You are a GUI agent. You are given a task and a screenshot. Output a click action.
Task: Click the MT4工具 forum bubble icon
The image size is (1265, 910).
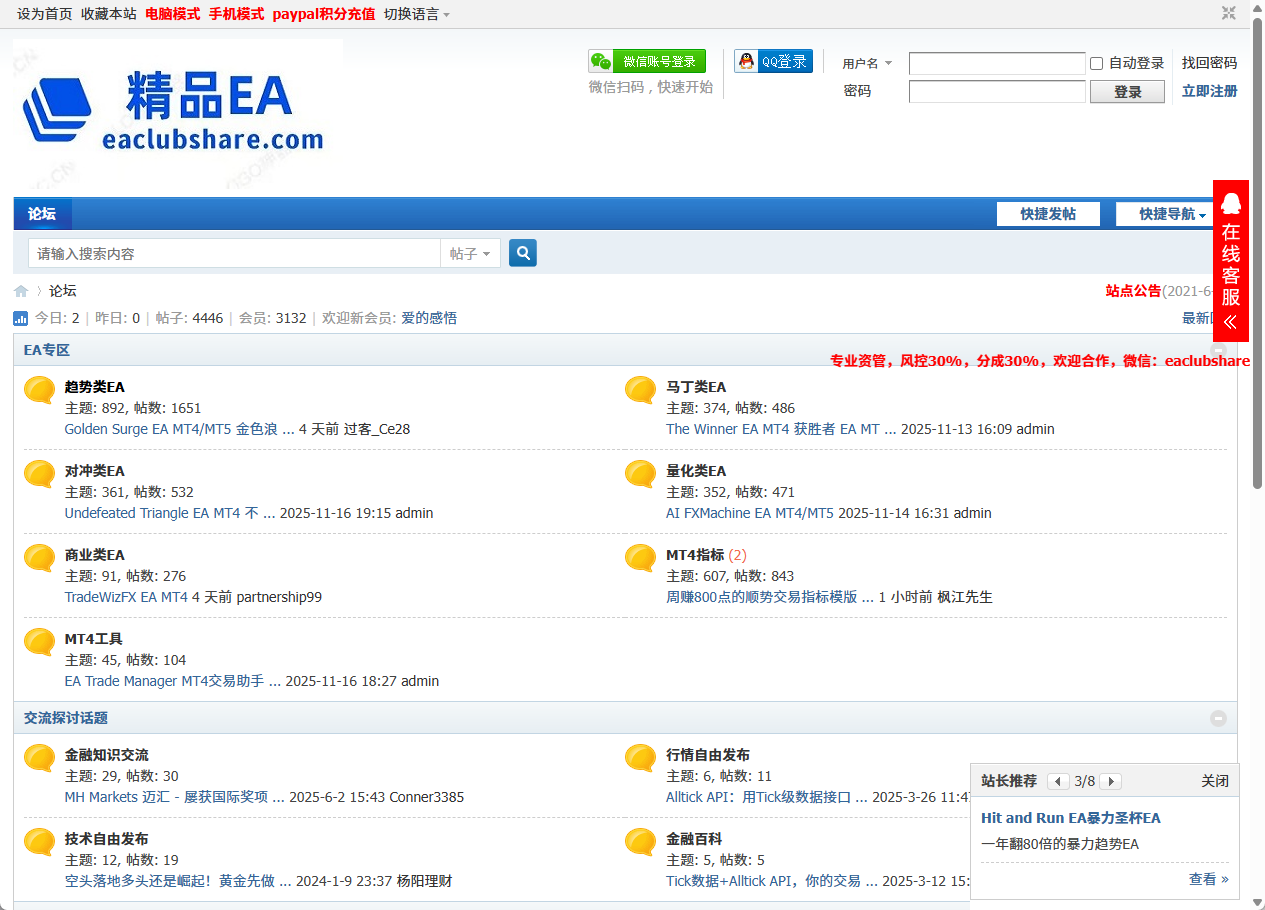coord(40,642)
